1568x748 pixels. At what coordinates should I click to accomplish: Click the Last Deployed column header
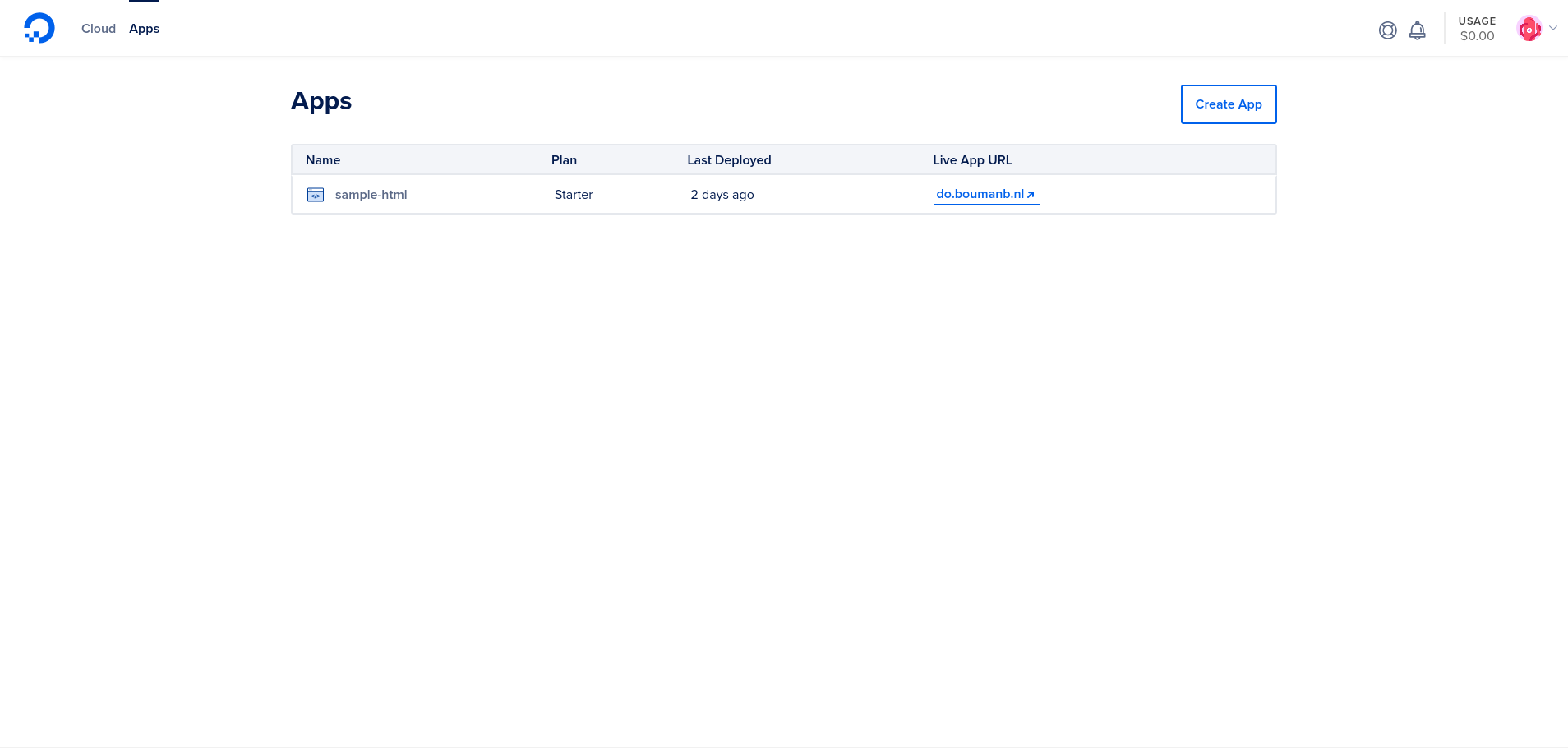pos(729,160)
